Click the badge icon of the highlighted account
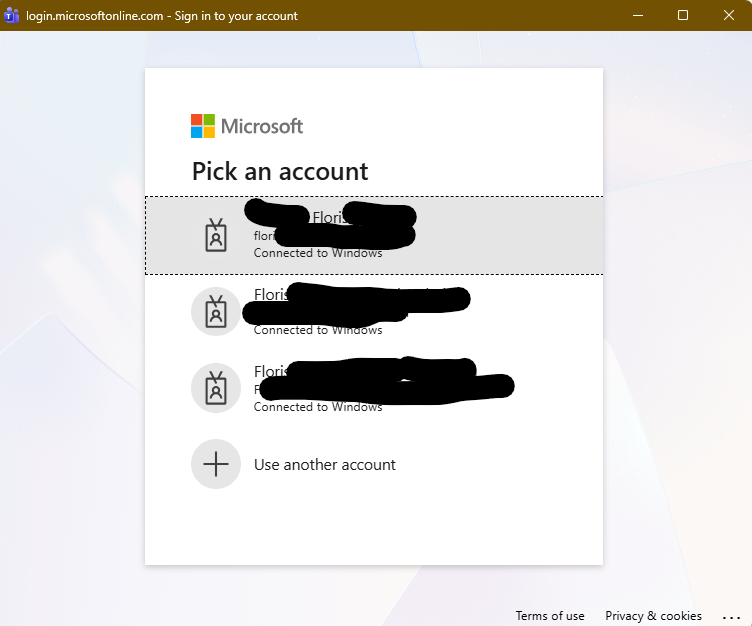This screenshot has height=626, width=752. pos(216,235)
